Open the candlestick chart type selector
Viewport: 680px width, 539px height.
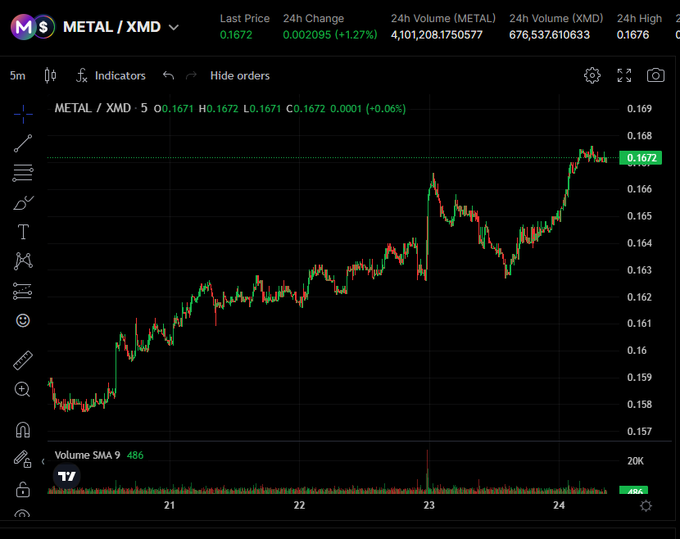click(x=50, y=75)
